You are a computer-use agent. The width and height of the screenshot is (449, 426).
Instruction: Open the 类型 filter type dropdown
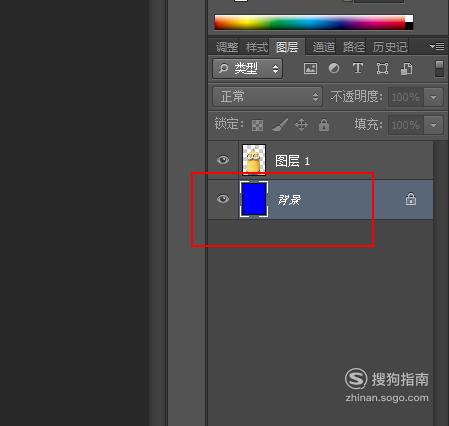[247, 69]
